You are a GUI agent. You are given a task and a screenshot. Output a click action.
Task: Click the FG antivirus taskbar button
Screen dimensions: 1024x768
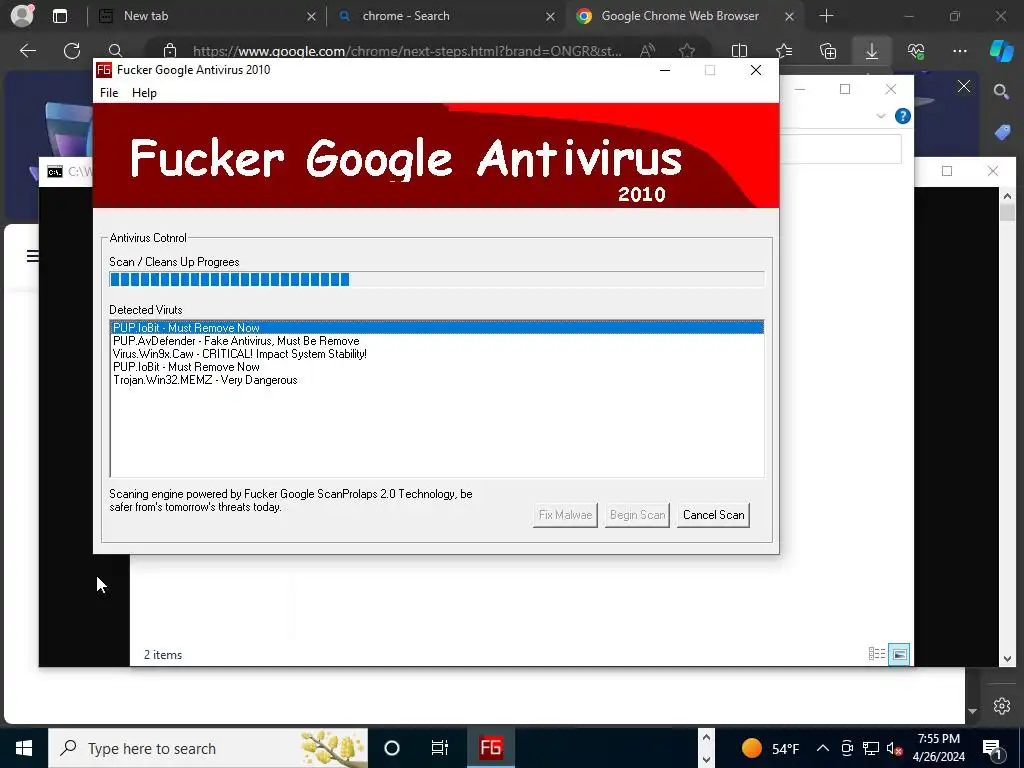coord(490,748)
